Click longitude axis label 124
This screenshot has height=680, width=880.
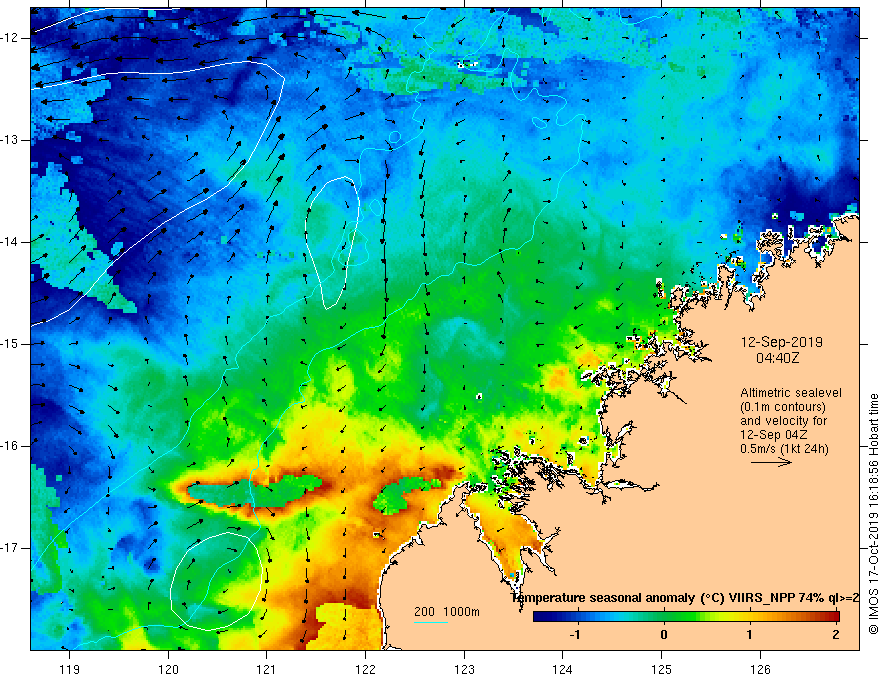point(563,669)
